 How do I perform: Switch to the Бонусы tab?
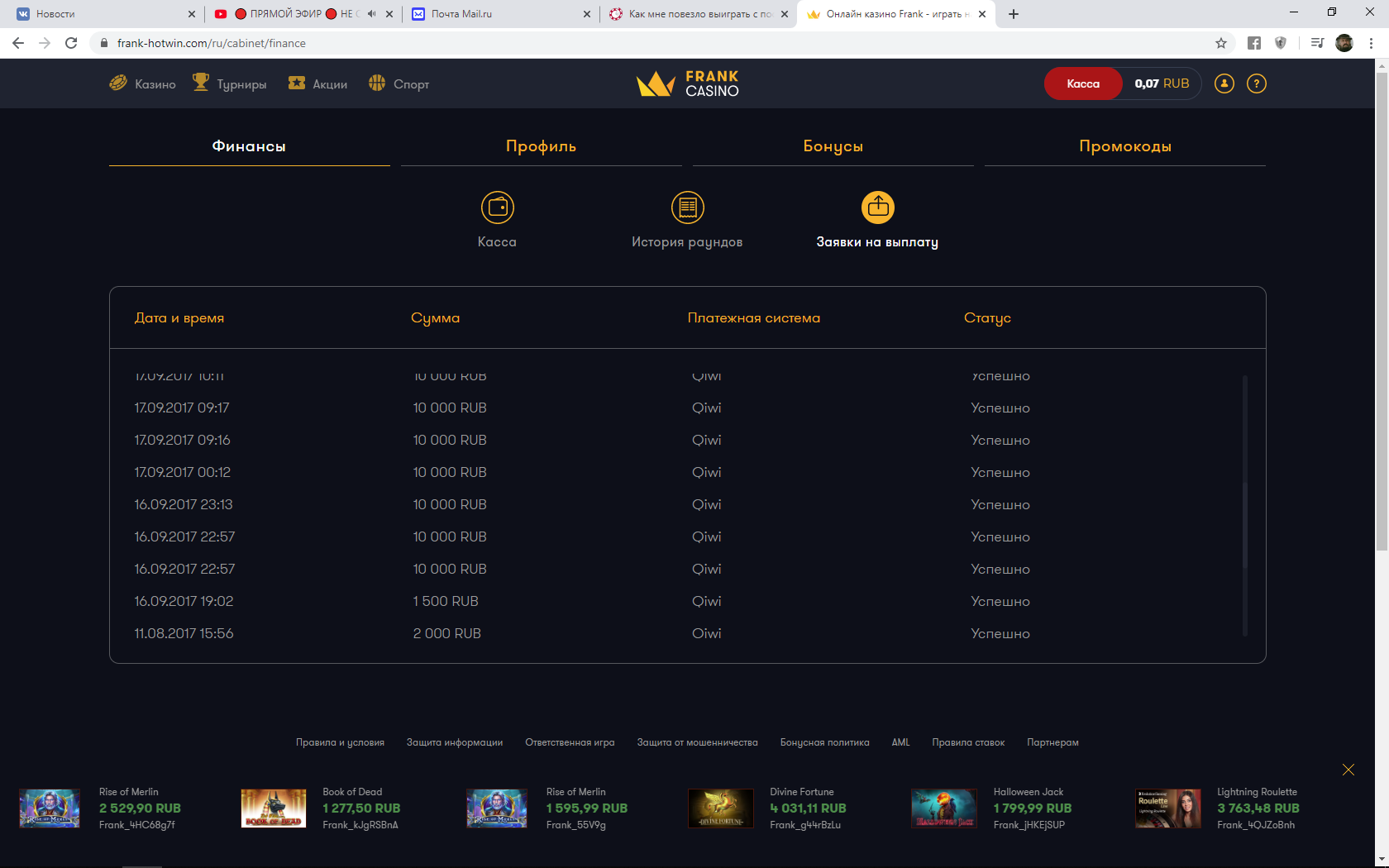pos(833,146)
